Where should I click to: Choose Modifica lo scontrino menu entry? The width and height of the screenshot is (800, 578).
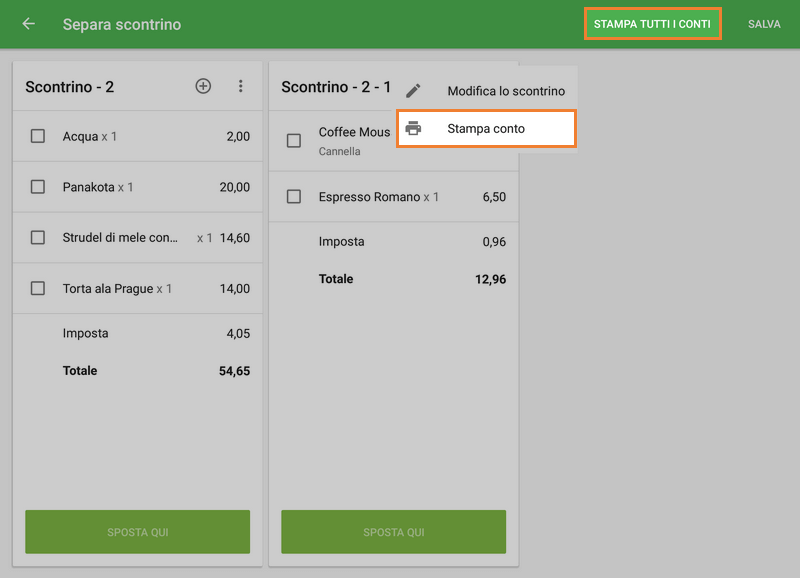505,91
